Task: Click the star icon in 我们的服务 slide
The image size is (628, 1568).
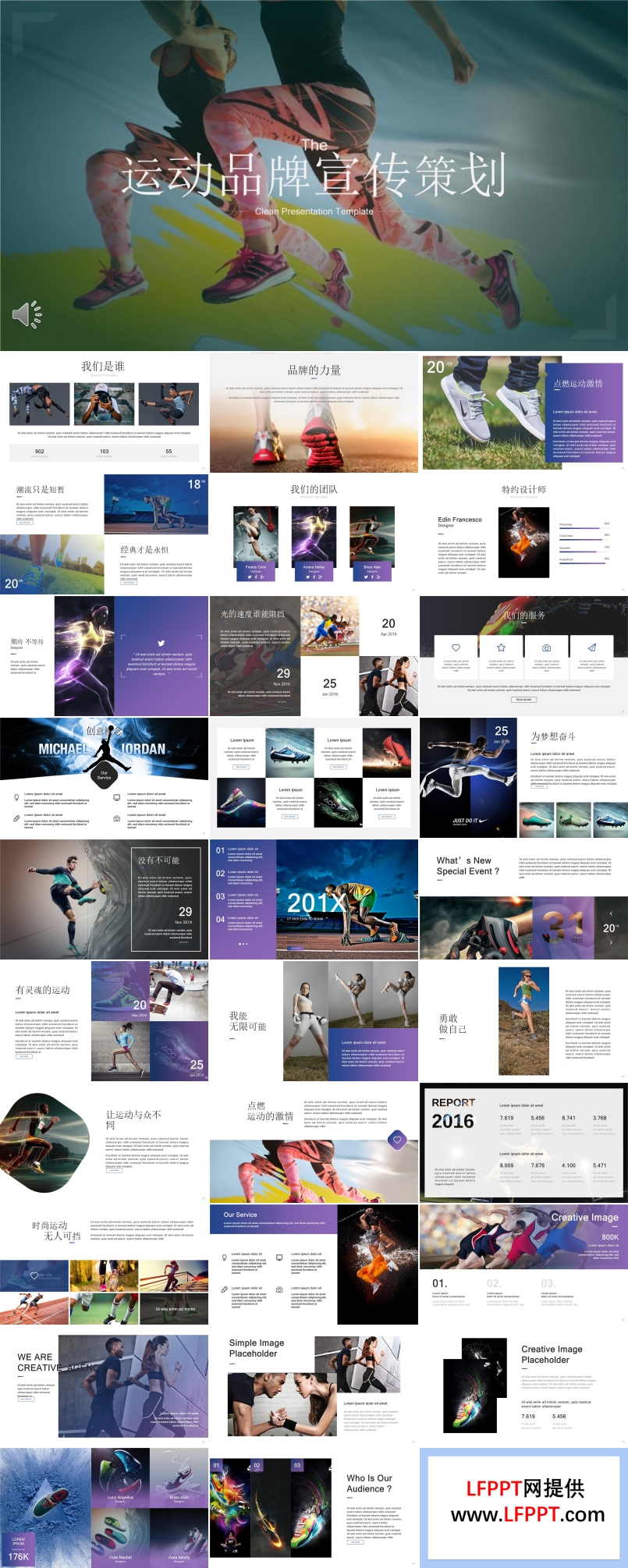Action: (501, 647)
